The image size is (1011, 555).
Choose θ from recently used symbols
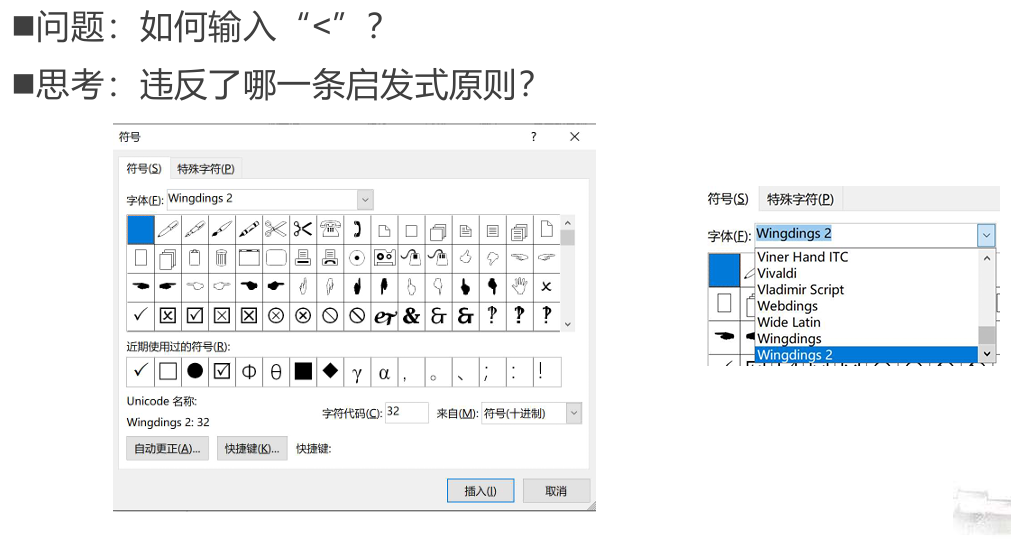click(x=276, y=371)
